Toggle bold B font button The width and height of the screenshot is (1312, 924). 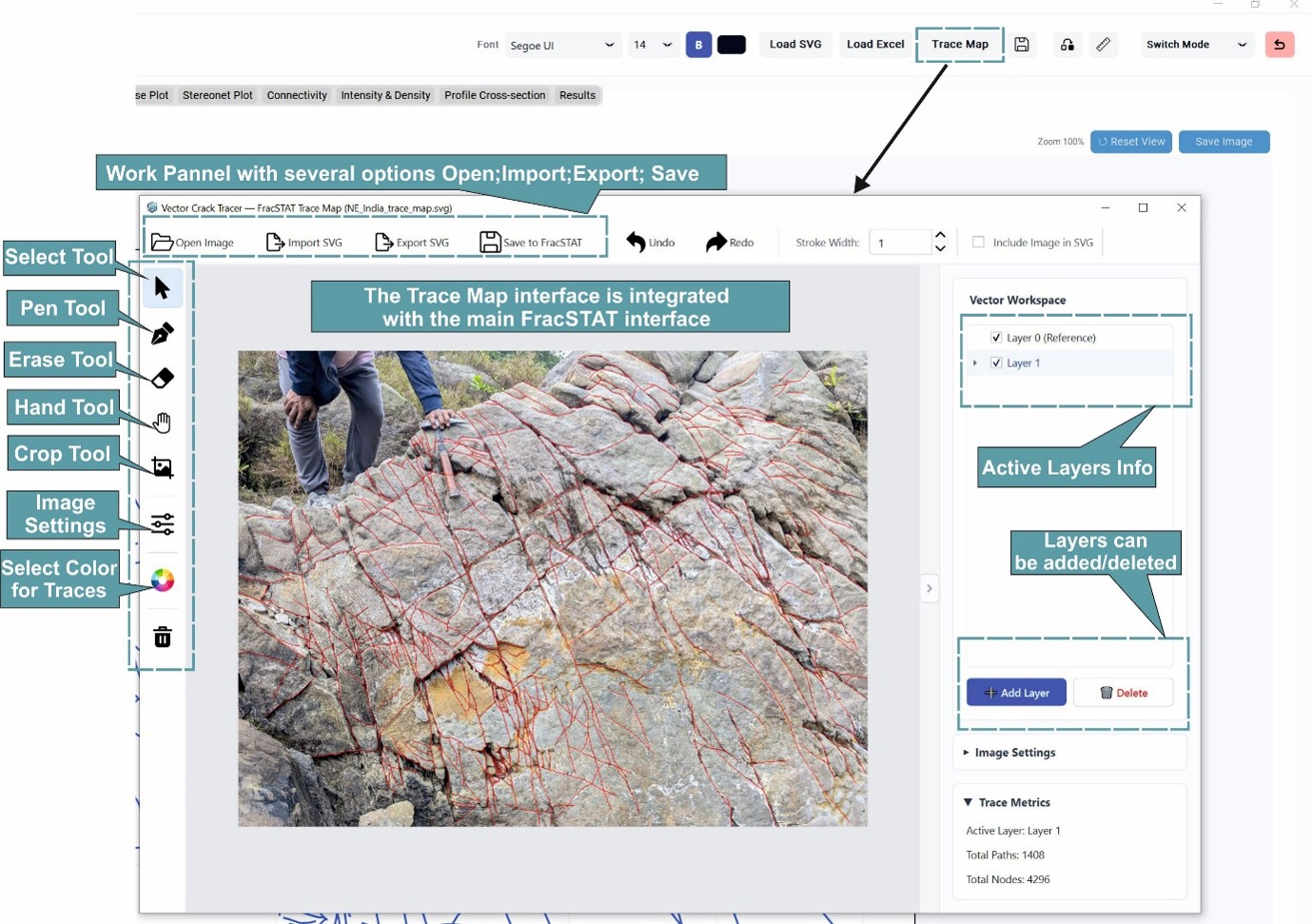click(x=698, y=45)
